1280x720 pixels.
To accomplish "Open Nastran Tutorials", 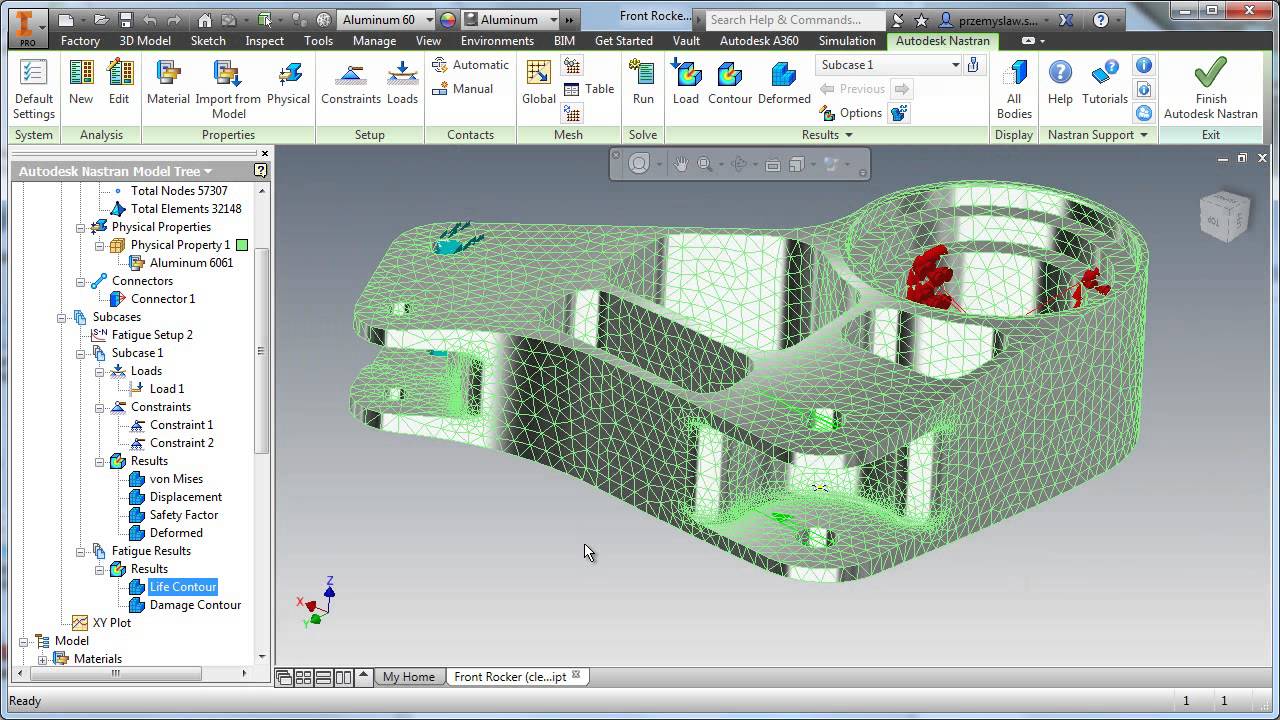I will tap(1105, 82).
